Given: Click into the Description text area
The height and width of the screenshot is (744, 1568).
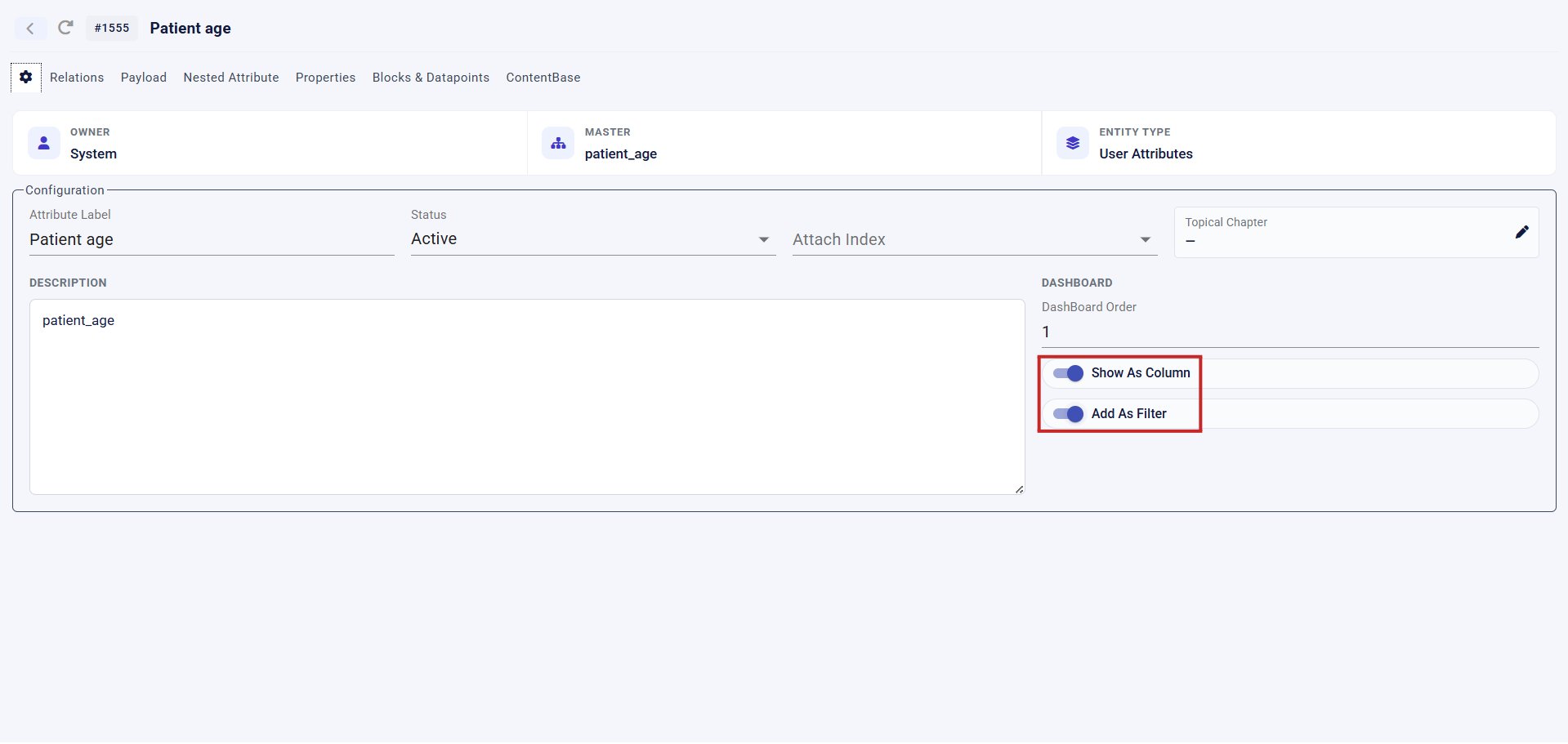Looking at the screenshot, I should tap(527, 397).
